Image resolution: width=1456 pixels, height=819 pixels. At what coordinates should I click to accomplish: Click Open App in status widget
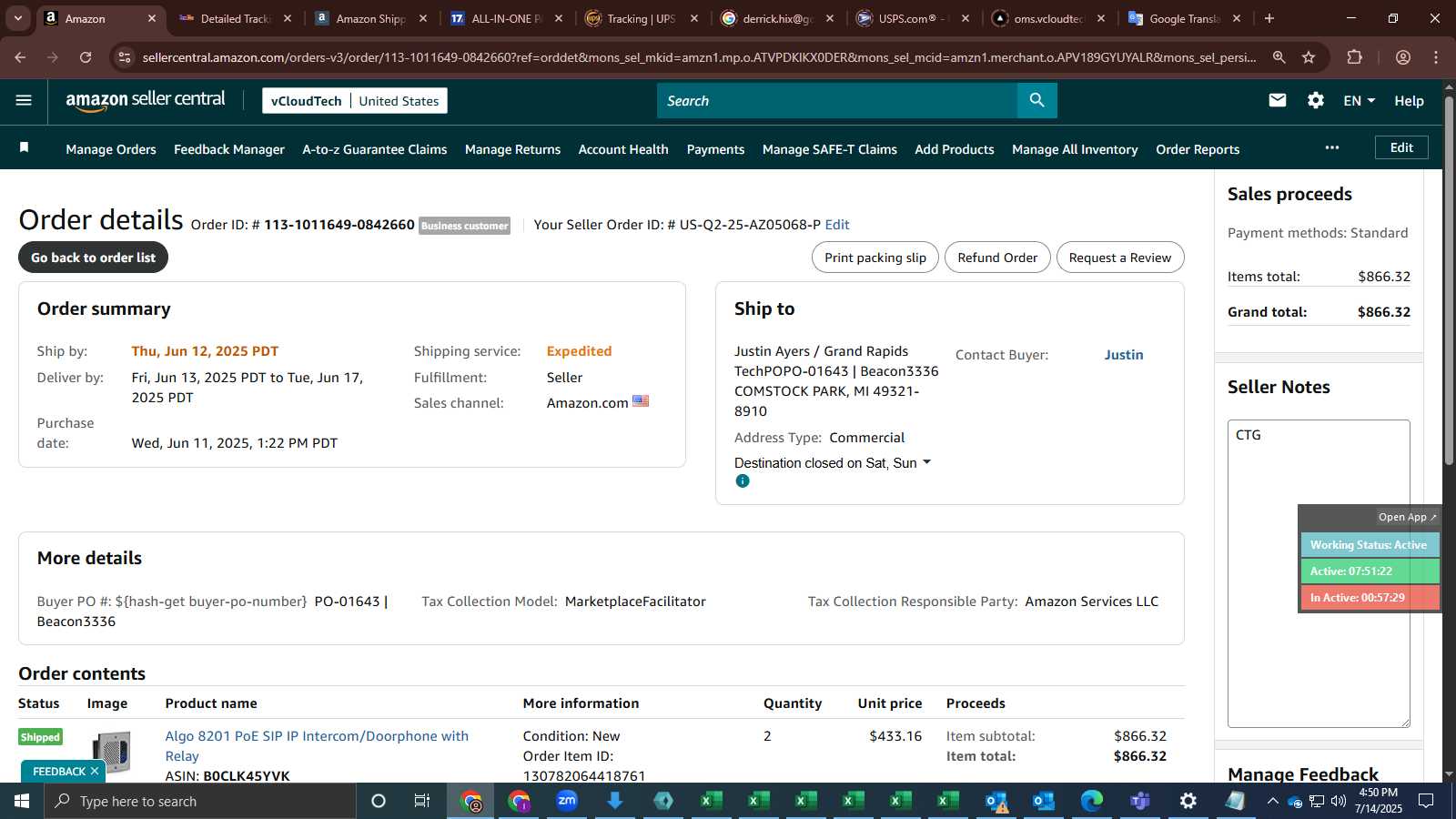point(1407,517)
